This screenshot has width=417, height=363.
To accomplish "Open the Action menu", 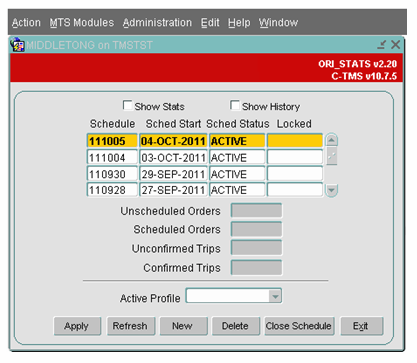I will (x=26, y=23).
